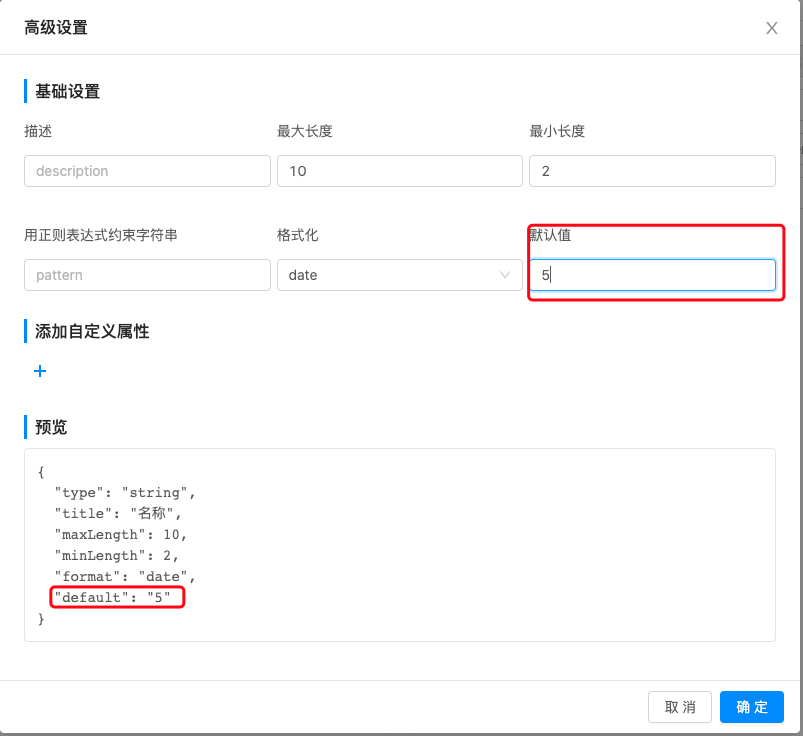Click the 默认值 field containing 5
Image resolution: width=803 pixels, height=736 pixels.
652,275
